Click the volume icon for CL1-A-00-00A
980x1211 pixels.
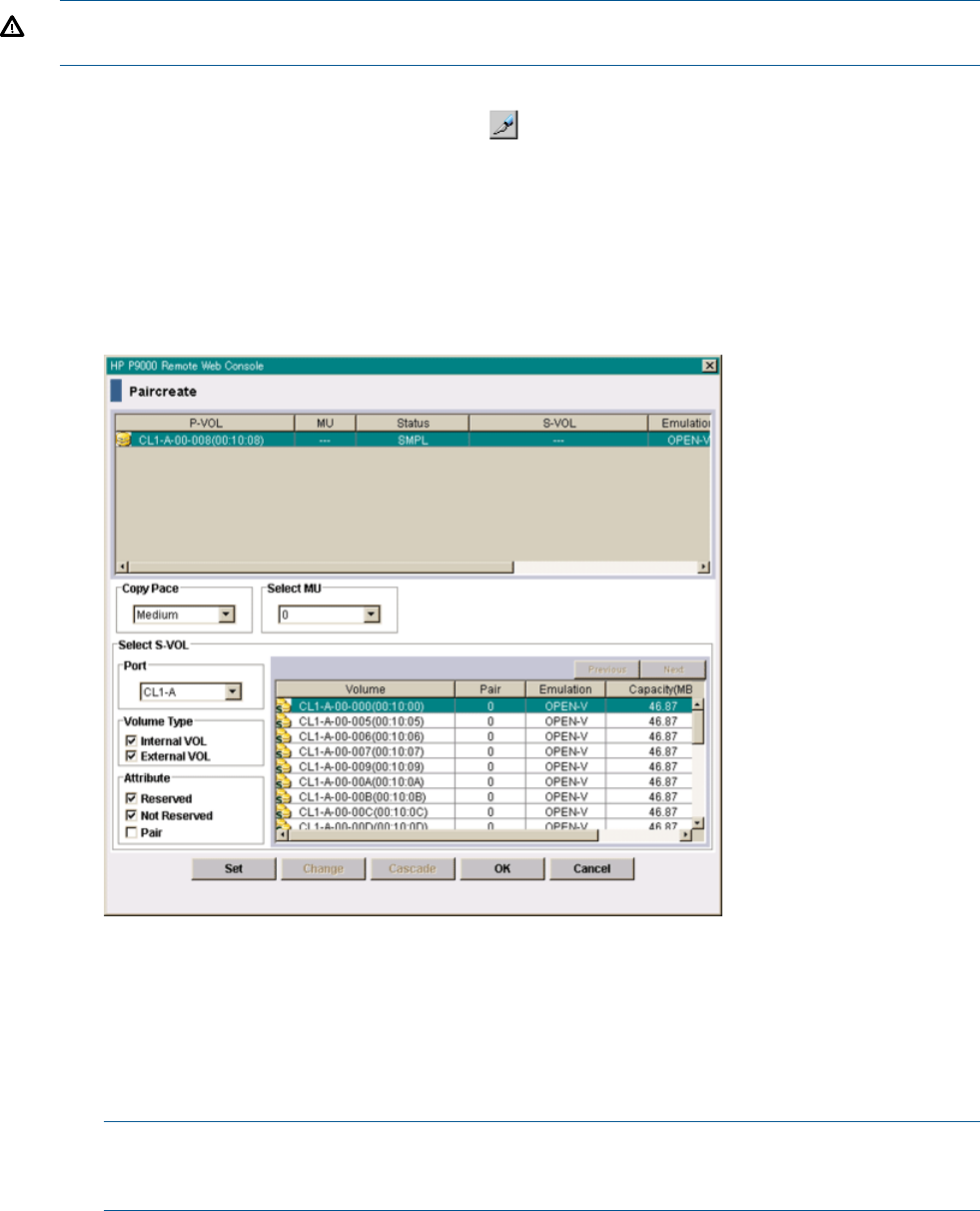tap(283, 781)
